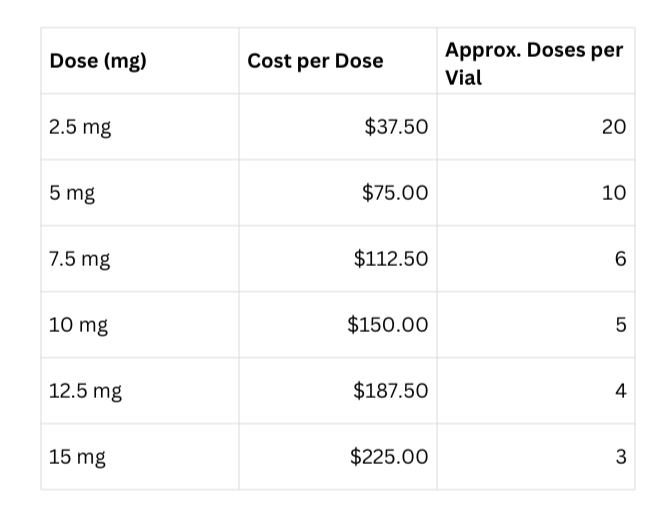
Task: Select the cell showing 20 doses per vial
Action: click(x=536, y=127)
